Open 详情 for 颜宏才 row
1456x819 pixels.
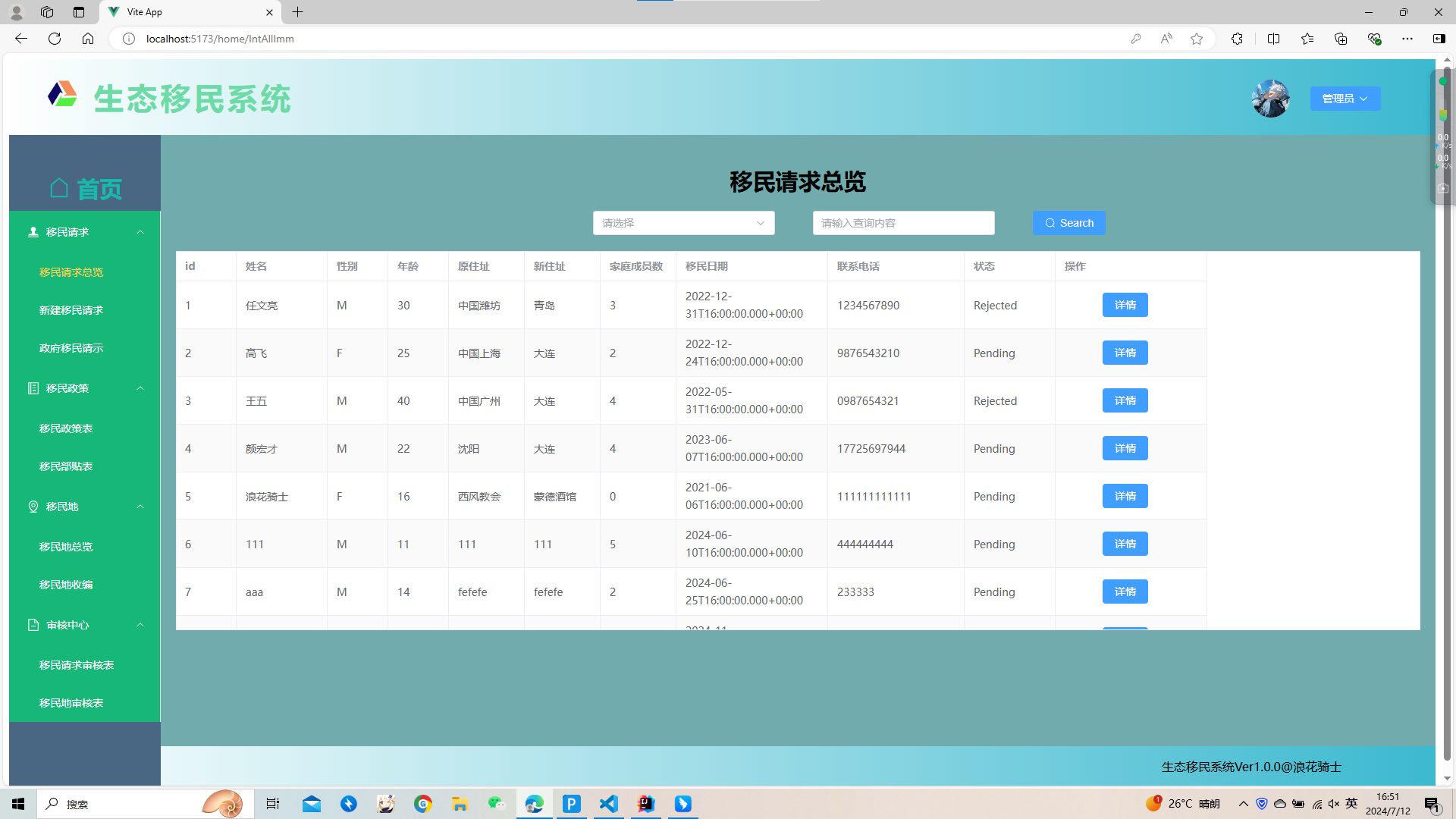coord(1125,448)
